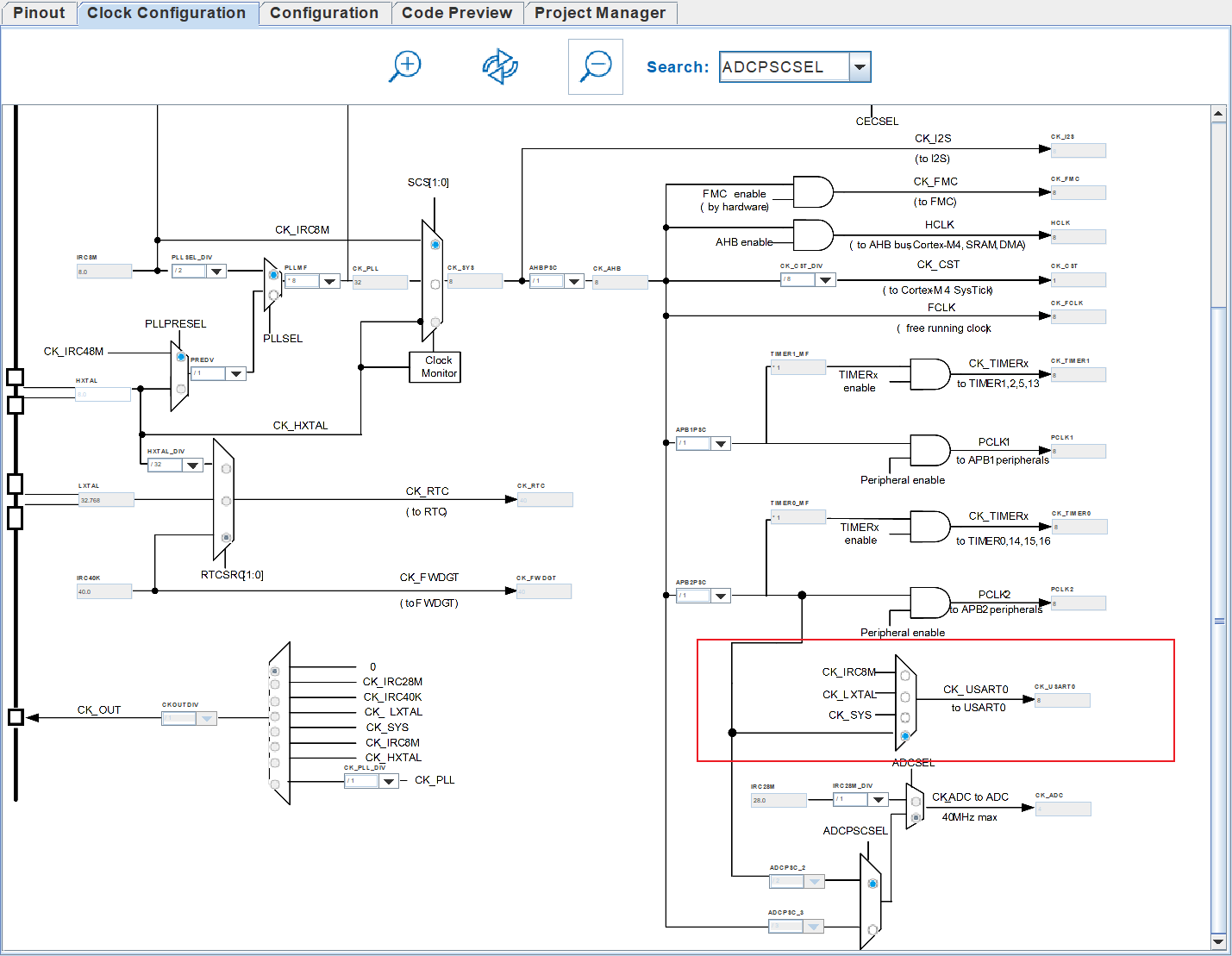This screenshot has width=1232, height=956.
Task: Open the APB2PSC prescaler dropdown
Action: point(721,596)
